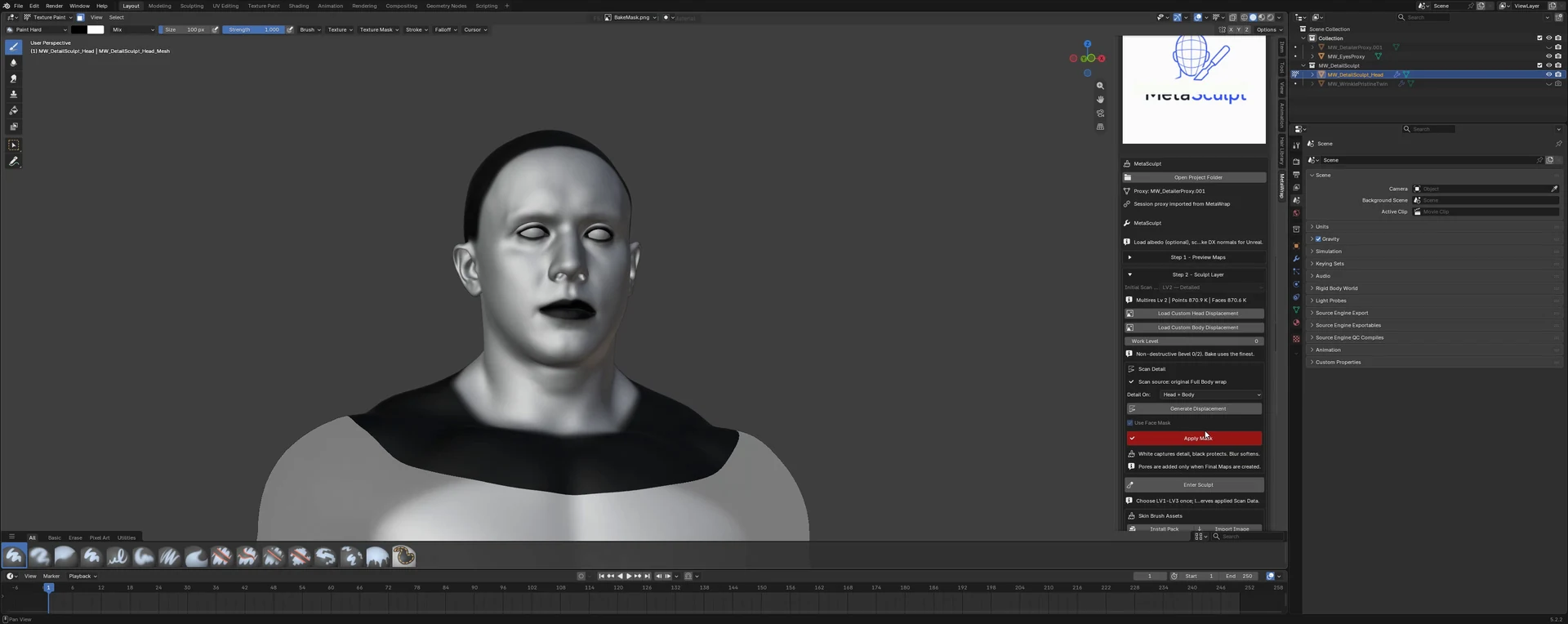This screenshot has width=1568, height=624.
Task: Select the Mask tool in left toolbar
Action: point(14,127)
